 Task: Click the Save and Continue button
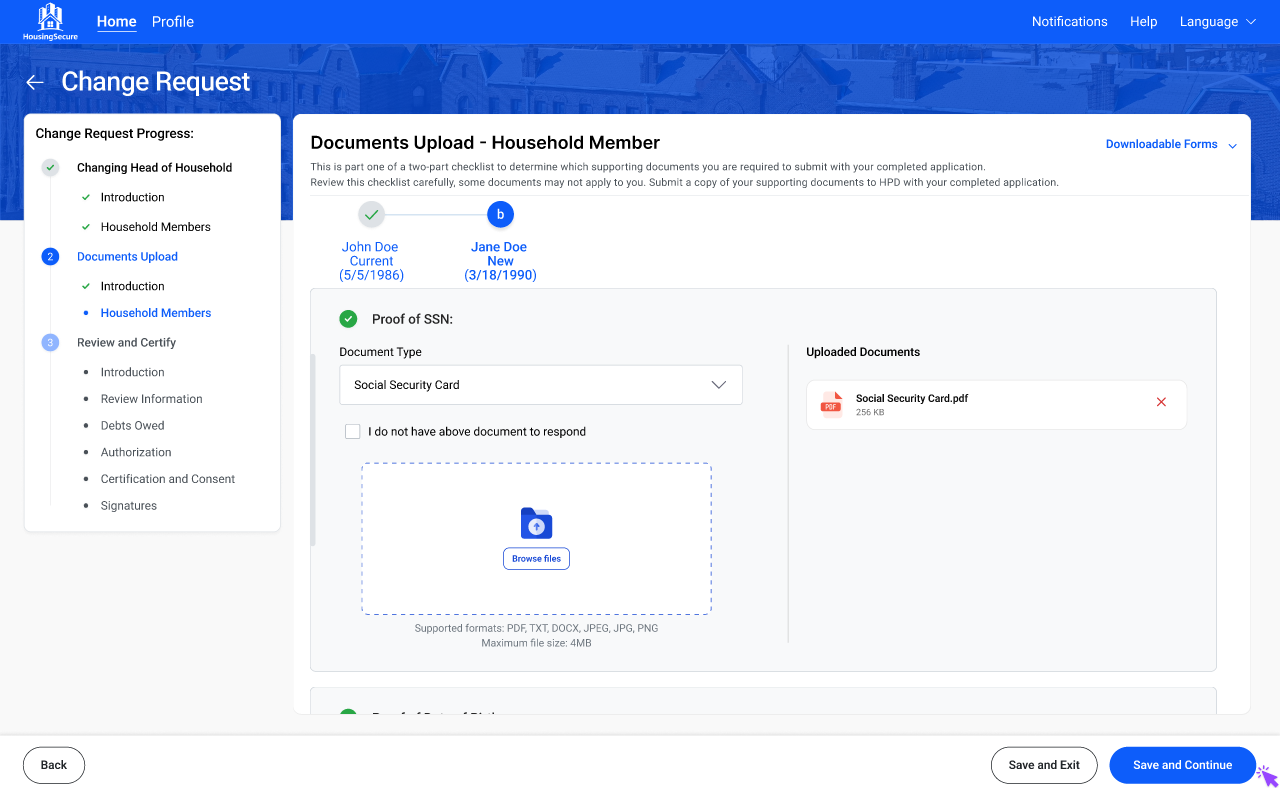pos(1182,765)
